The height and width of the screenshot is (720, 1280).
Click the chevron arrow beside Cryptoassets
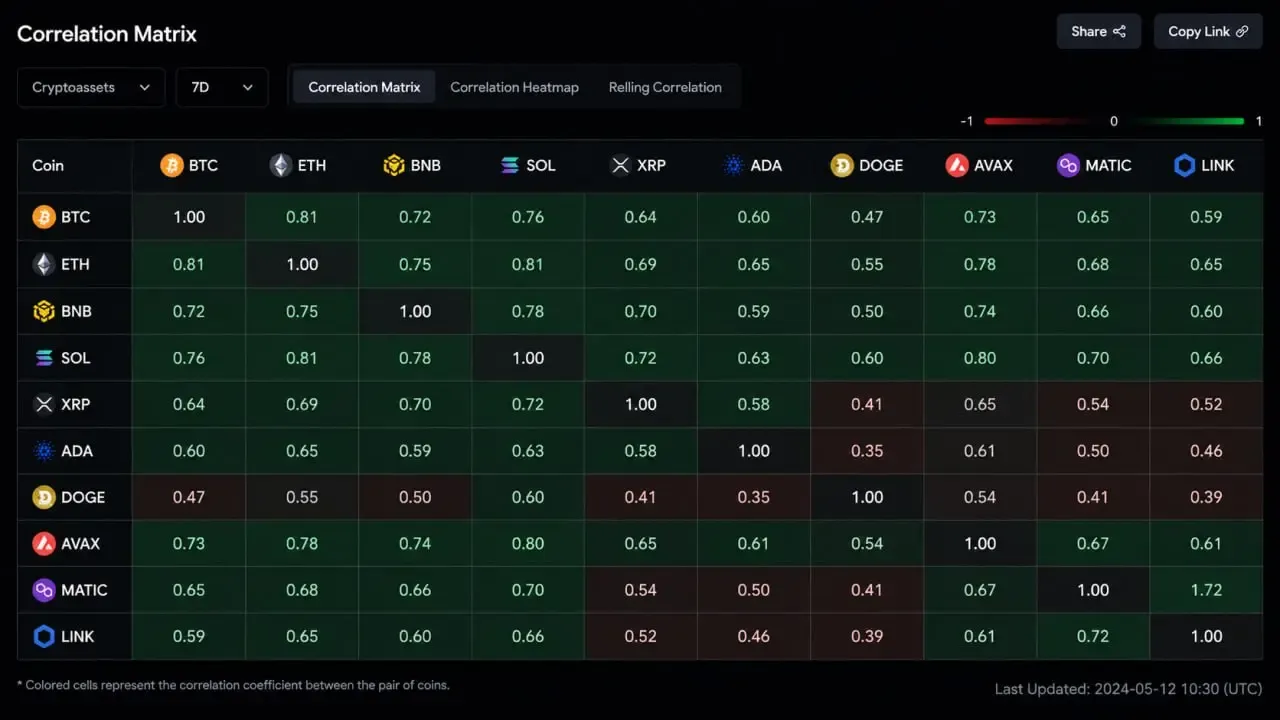[x=144, y=87]
